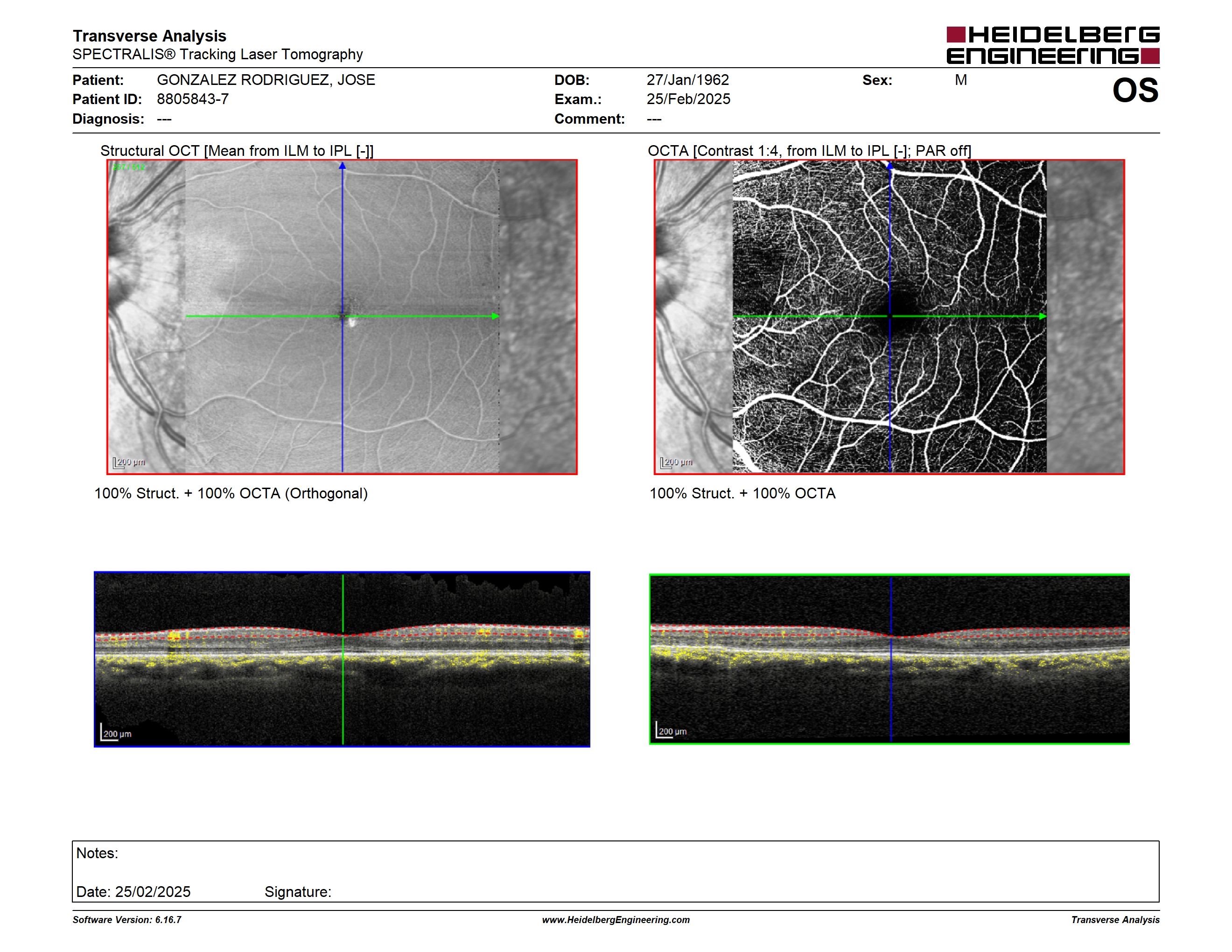Click the Structural OCT Mean ILM to IPL caption
The width and height of the screenshot is (1232, 952).
point(237,151)
